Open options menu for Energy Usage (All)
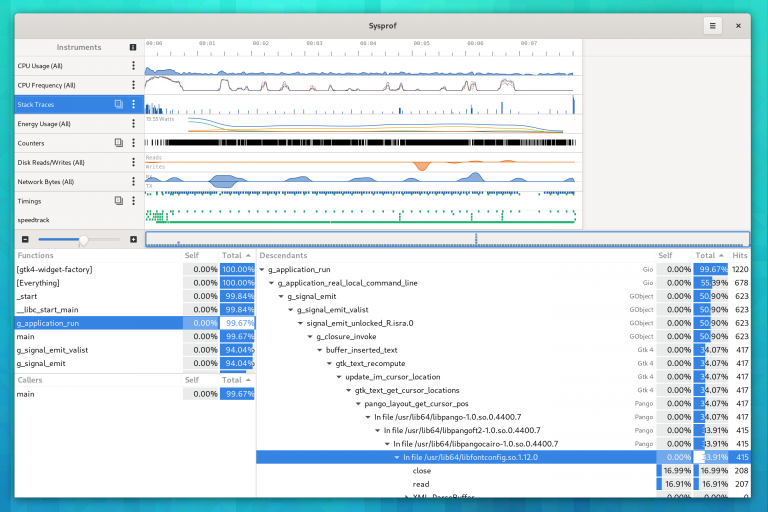This screenshot has height=512, width=768. click(133, 124)
